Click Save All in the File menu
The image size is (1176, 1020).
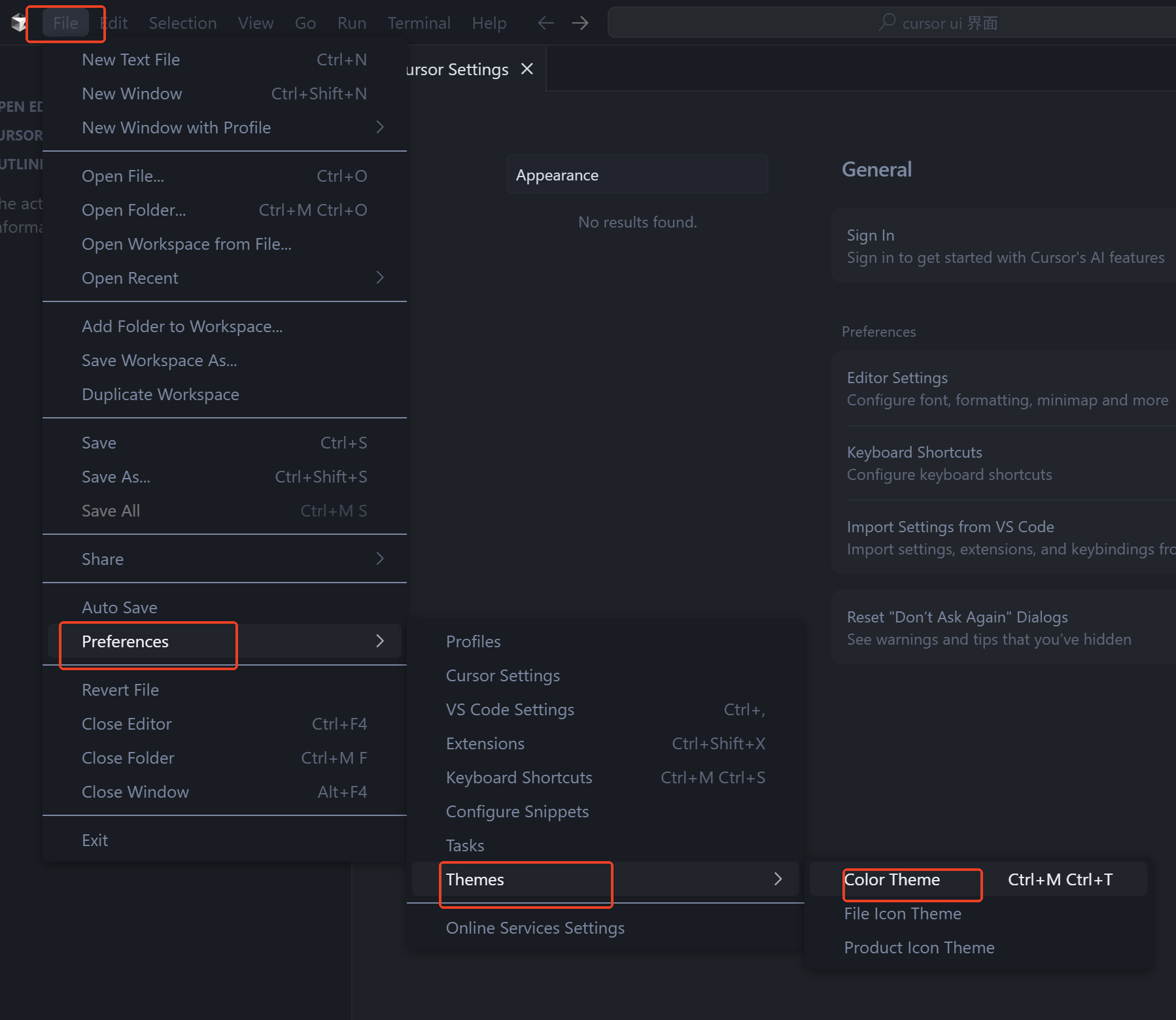pyautogui.click(x=224, y=511)
